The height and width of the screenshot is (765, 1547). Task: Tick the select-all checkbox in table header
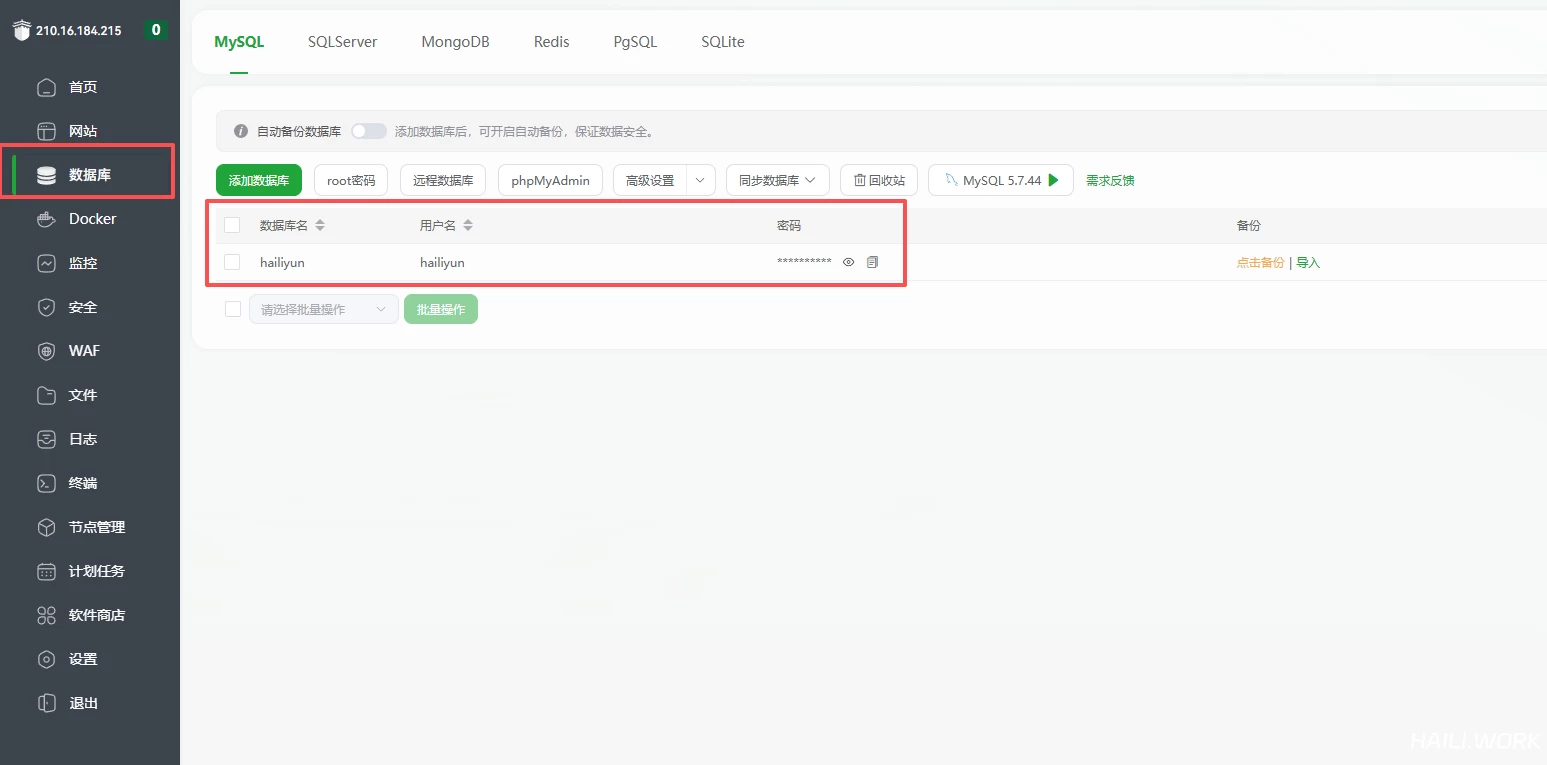click(x=232, y=225)
